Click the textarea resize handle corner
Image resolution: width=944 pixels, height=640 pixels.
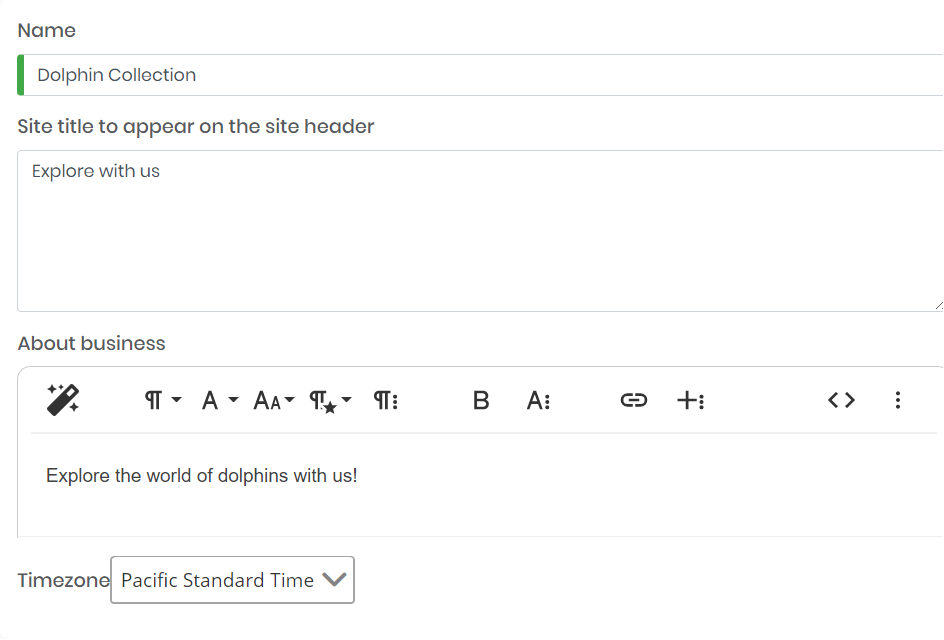939,306
